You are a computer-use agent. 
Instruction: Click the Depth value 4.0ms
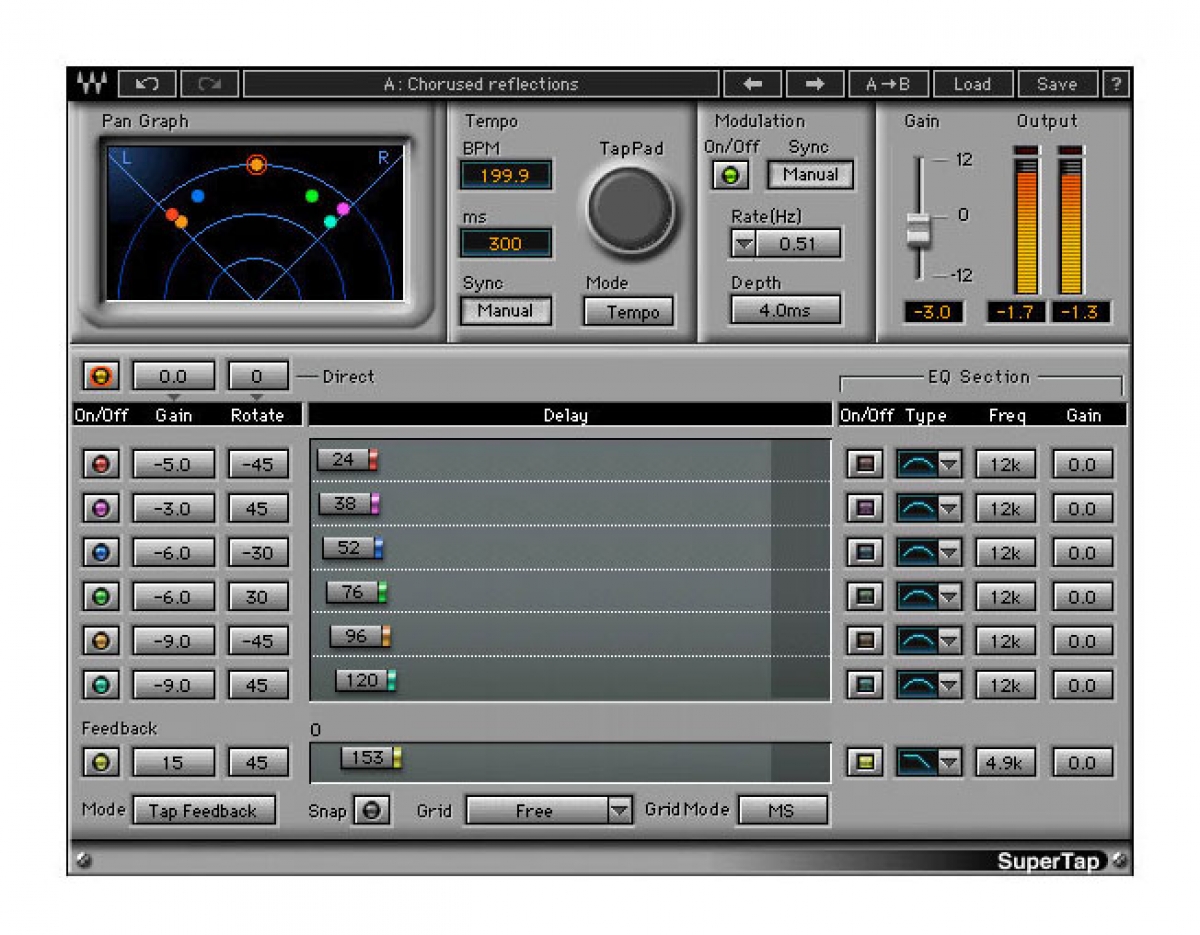click(x=785, y=310)
